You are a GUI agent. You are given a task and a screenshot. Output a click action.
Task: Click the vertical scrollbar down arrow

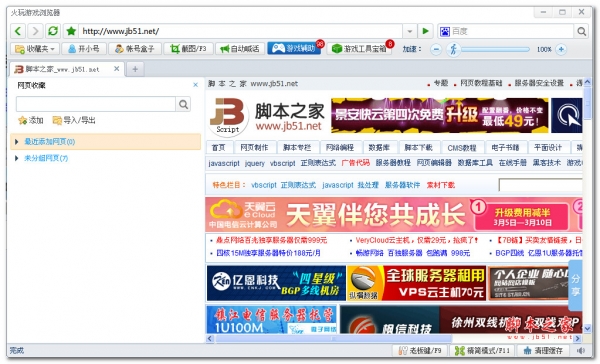point(588,328)
